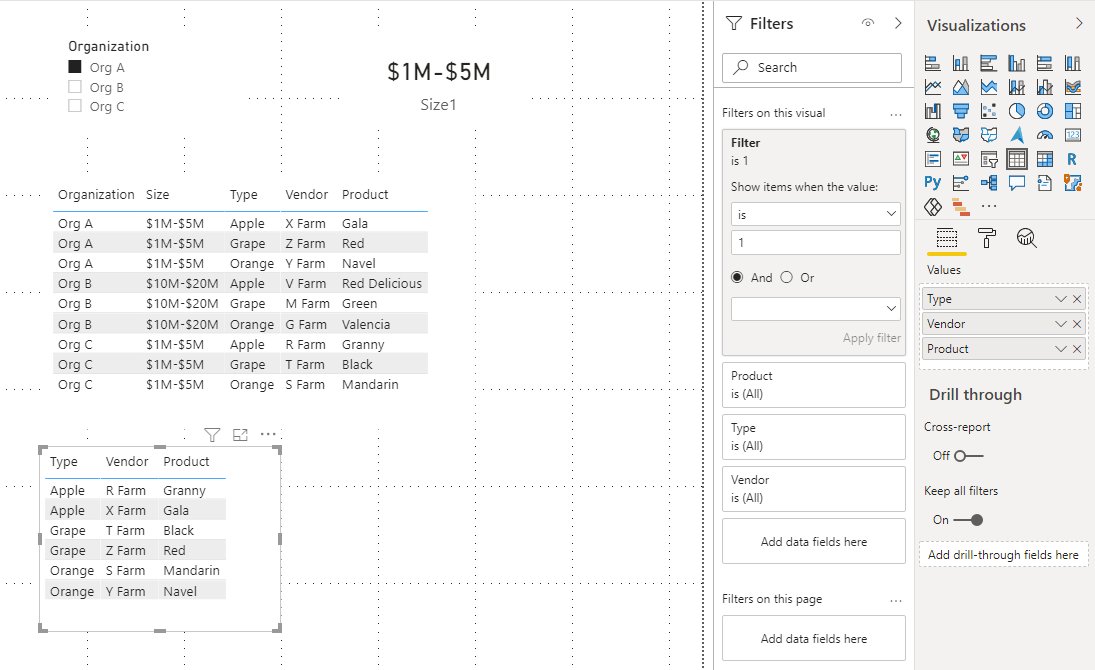The image size is (1095, 670).
Task: Select the Q&A speech bubble visual
Action: pos(1017,182)
